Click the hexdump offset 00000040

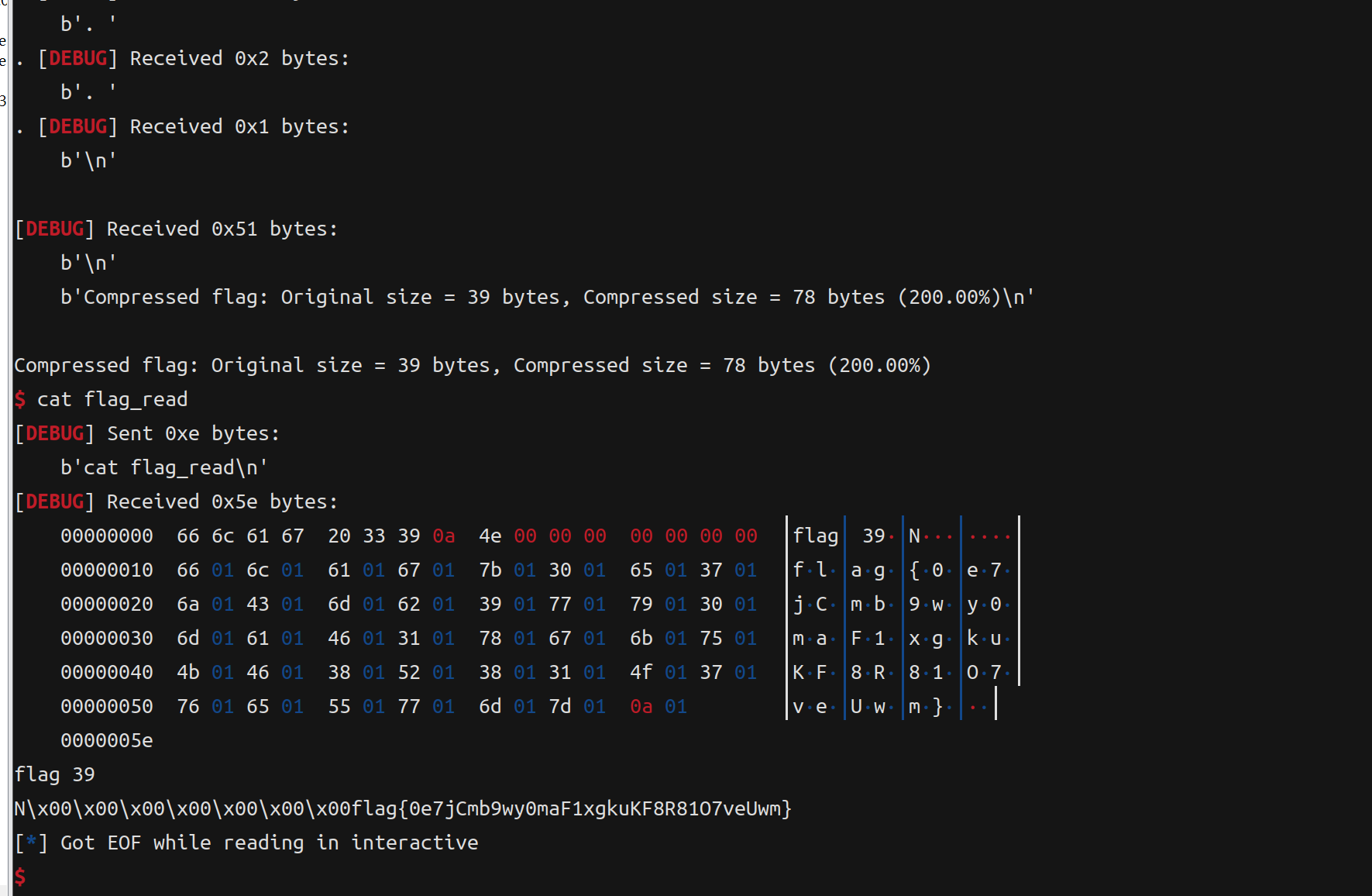pos(107,672)
